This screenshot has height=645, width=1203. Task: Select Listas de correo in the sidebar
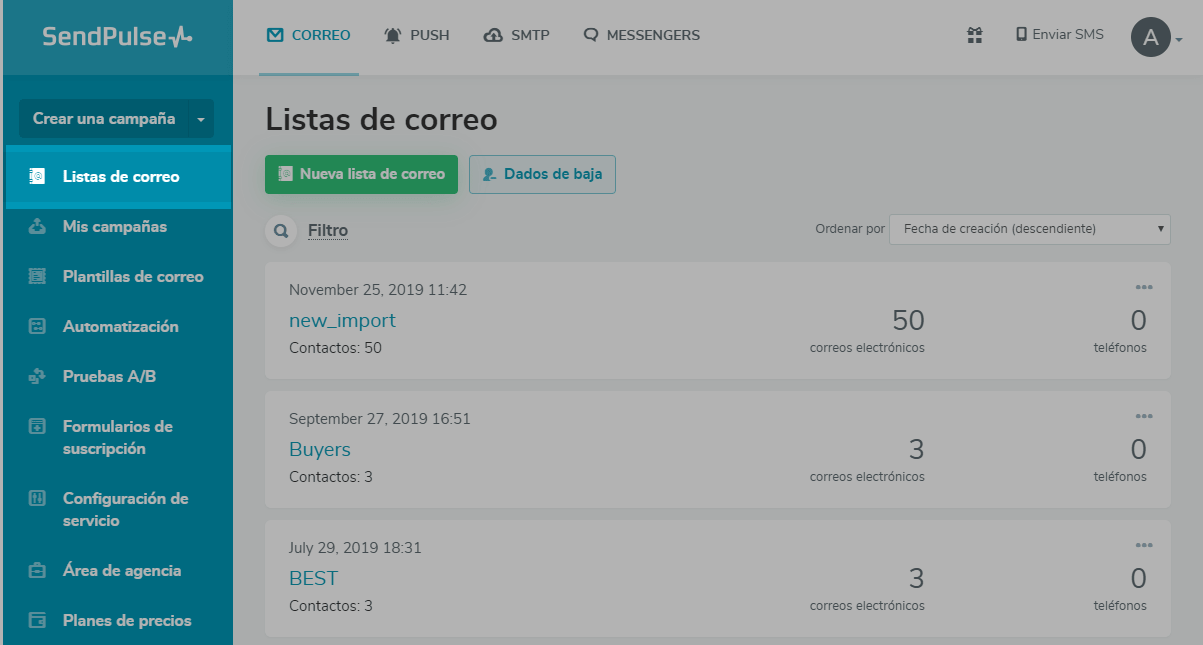[x=117, y=176]
